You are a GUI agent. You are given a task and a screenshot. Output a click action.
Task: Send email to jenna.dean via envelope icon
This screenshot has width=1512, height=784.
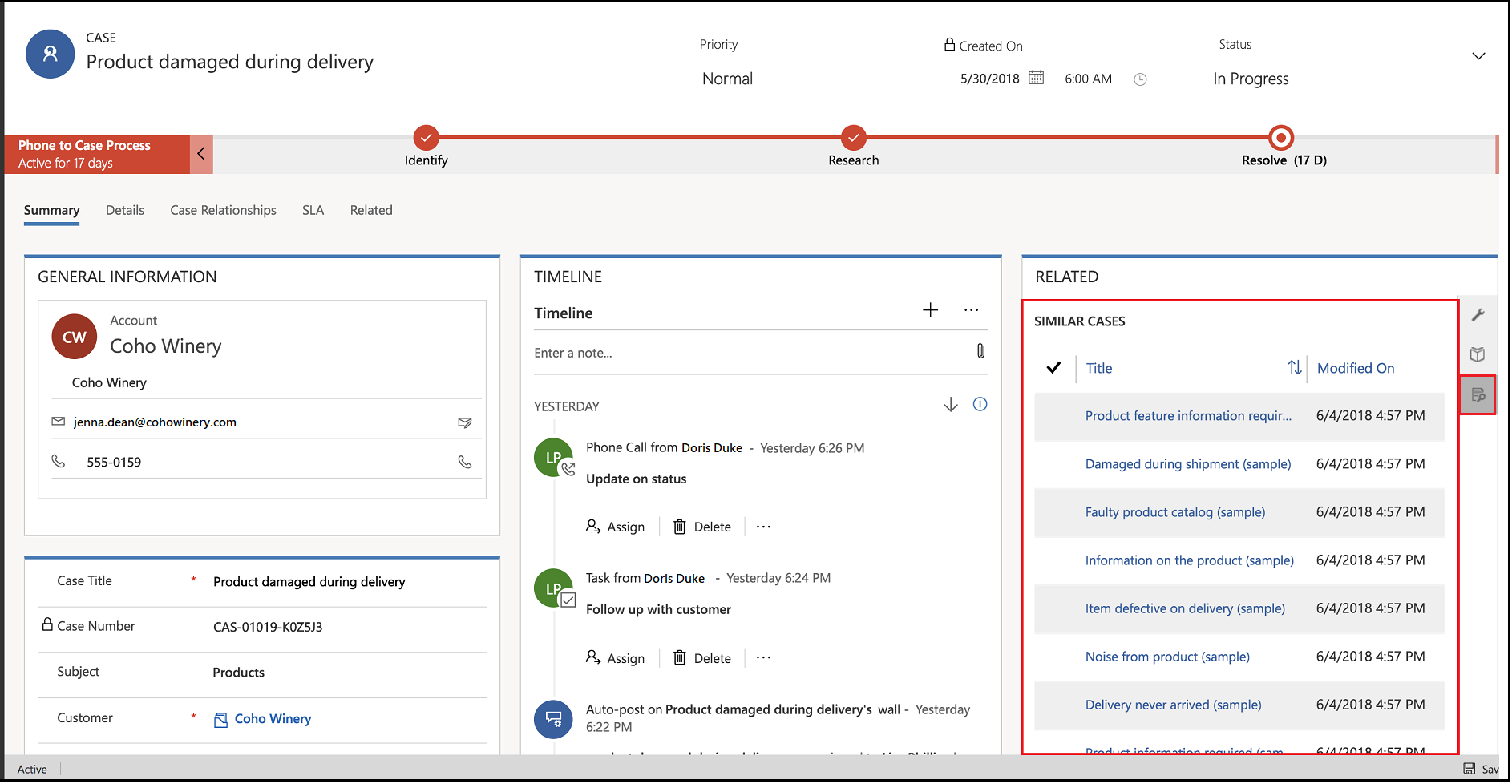tap(464, 422)
